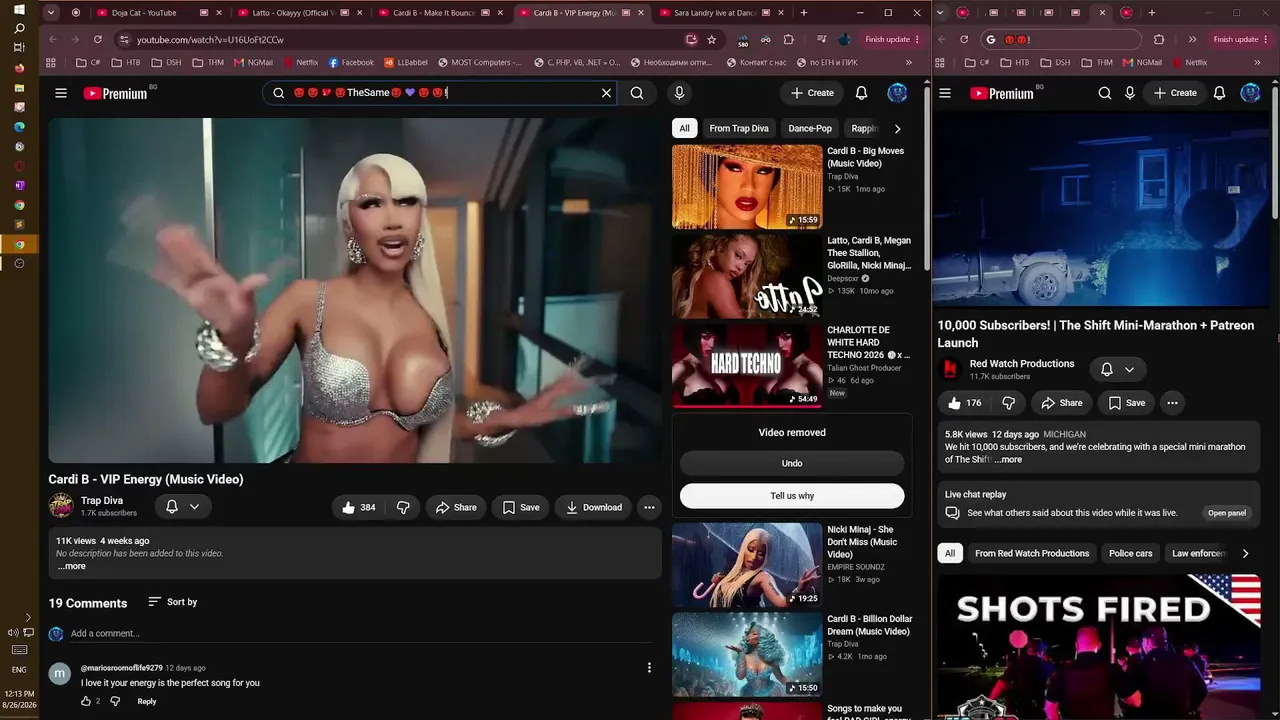Save the VIP Energy video to a playlist
The width and height of the screenshot is (1280, 720).
[520, 507]
